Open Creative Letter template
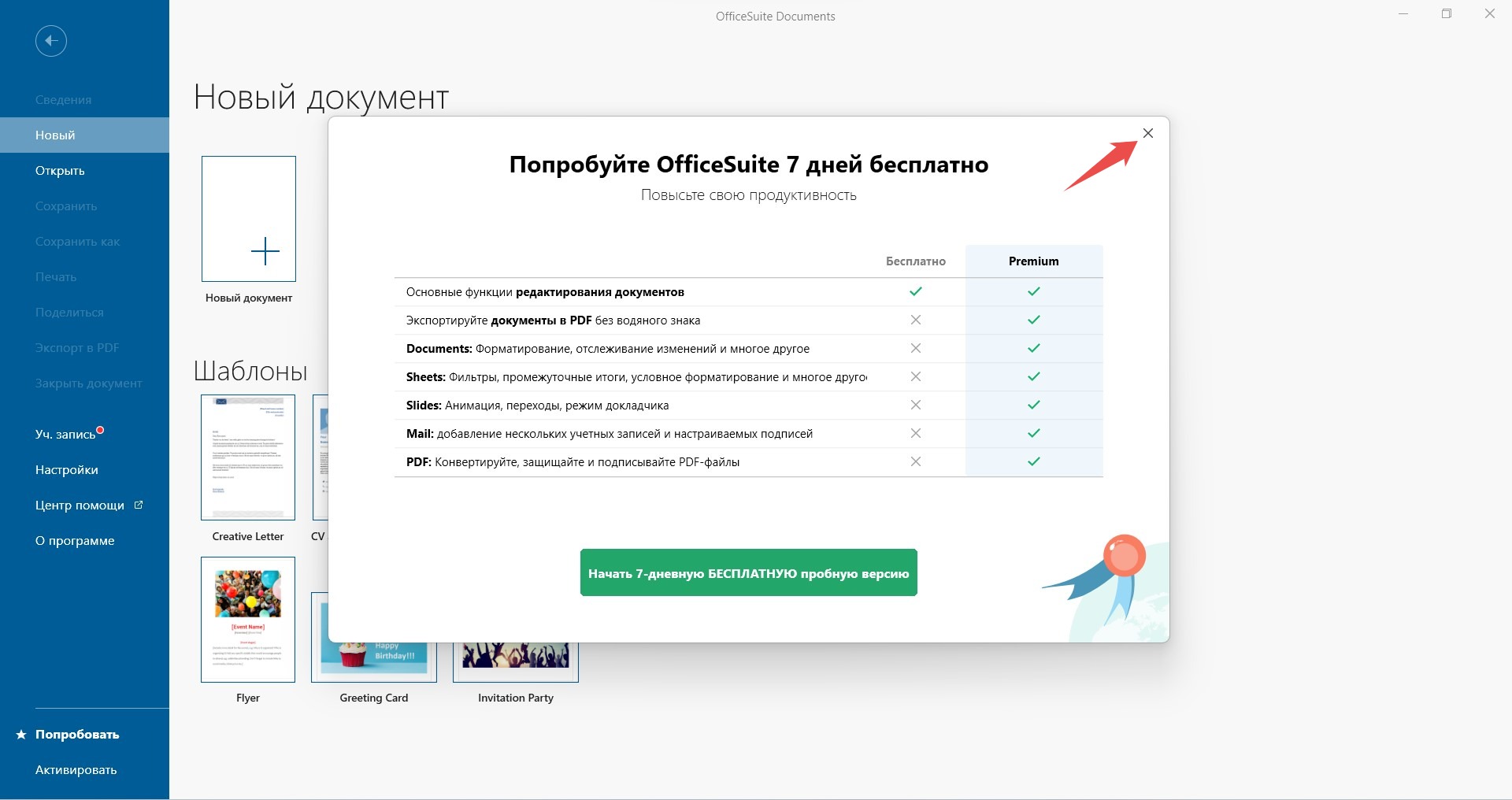This screenshot has height=800, width=1512. tap(248, 457)
